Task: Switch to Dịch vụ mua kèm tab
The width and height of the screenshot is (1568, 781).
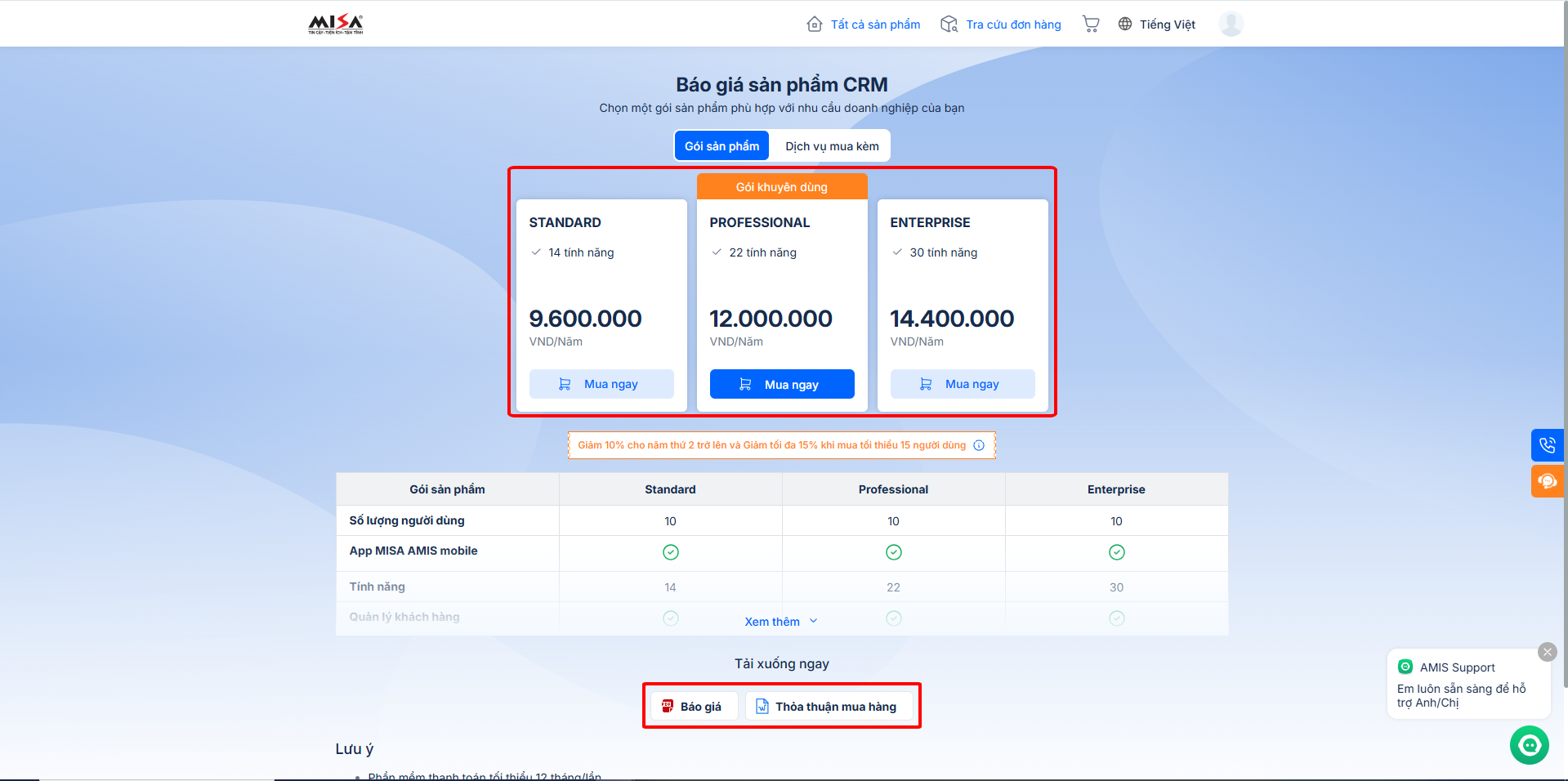Action: pos(832,146)
